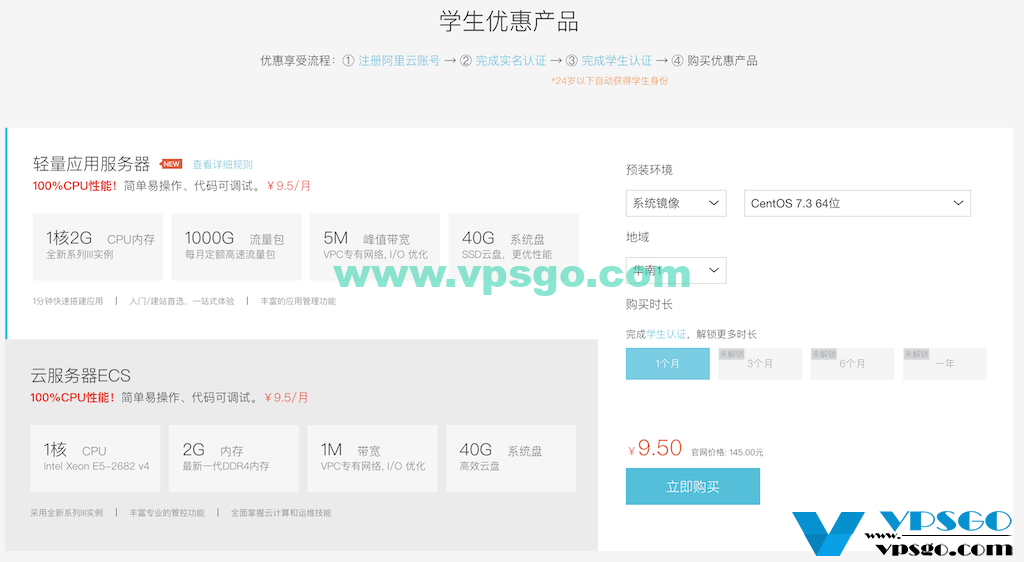1024x562 pixels.
Task: Click the 40G 高效云盘 card
Action: [511, 458]
